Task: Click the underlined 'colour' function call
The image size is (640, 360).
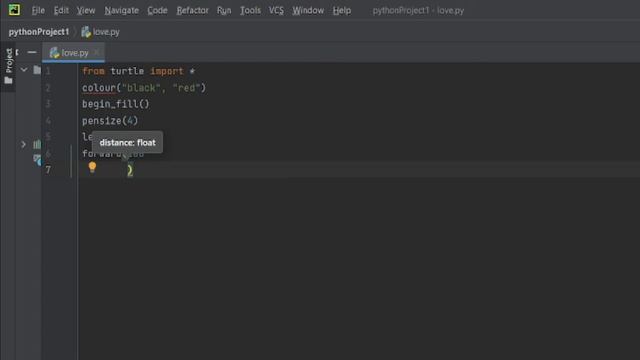Action: pyautogui.click(x=99, y=88)
